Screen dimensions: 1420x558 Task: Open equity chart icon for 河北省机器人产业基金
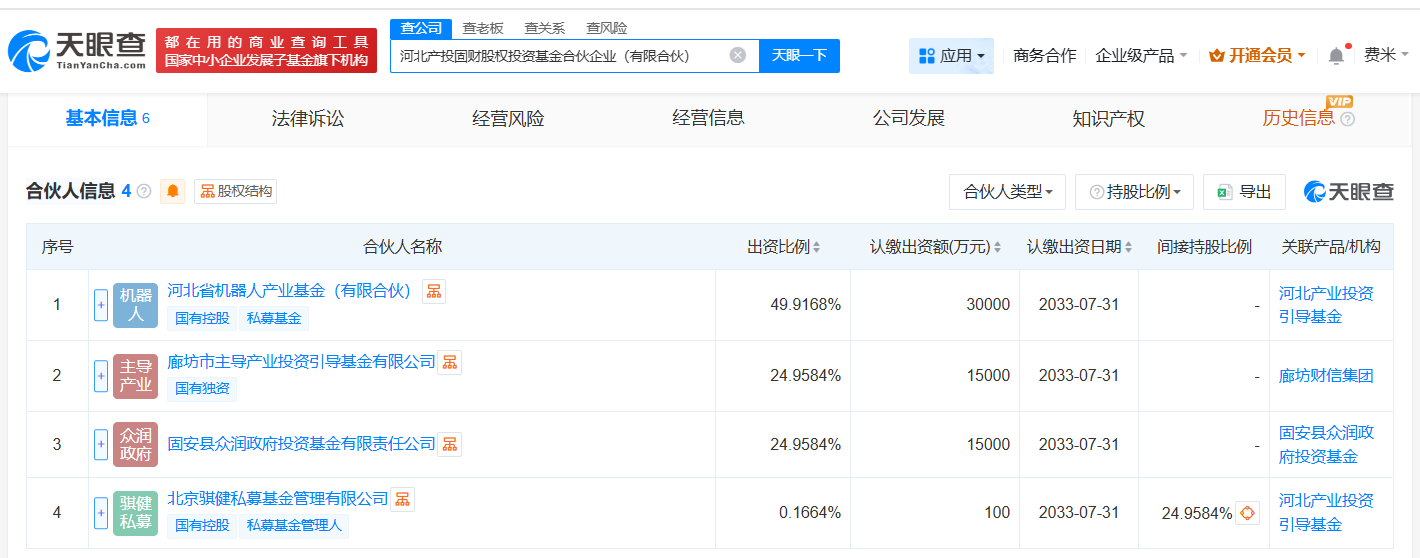[x=434, y=291]
